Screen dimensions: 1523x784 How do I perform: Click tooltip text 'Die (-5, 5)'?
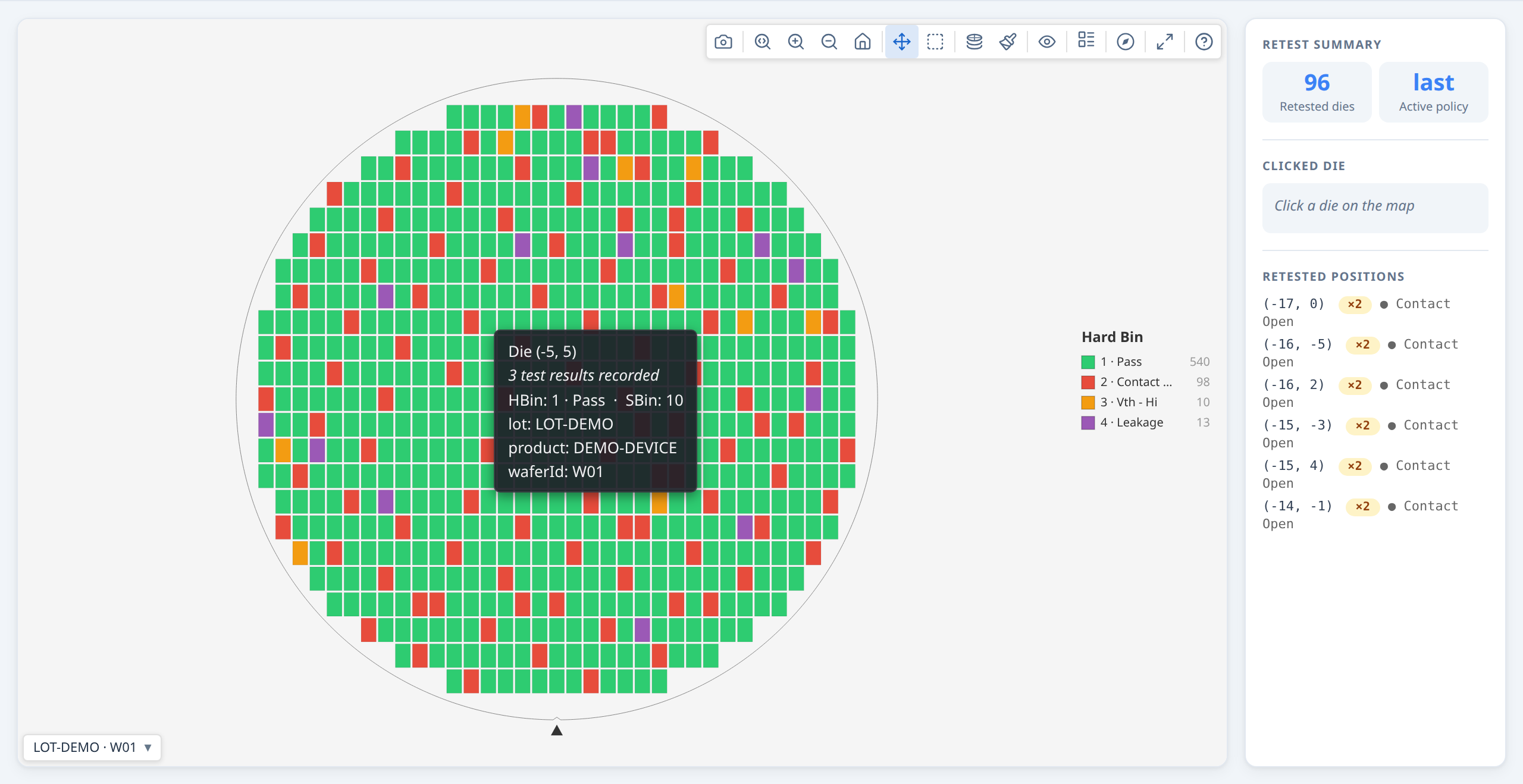(x=542, y=351)
